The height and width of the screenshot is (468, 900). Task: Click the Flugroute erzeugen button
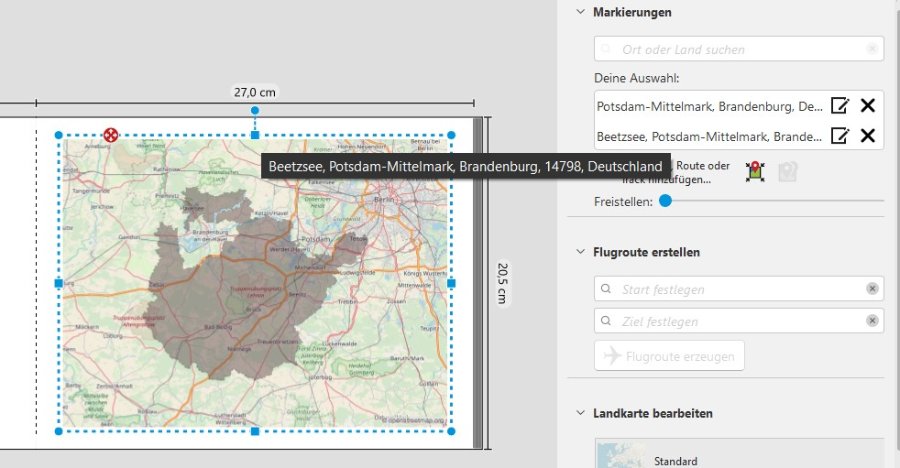(x=669, y=356)
